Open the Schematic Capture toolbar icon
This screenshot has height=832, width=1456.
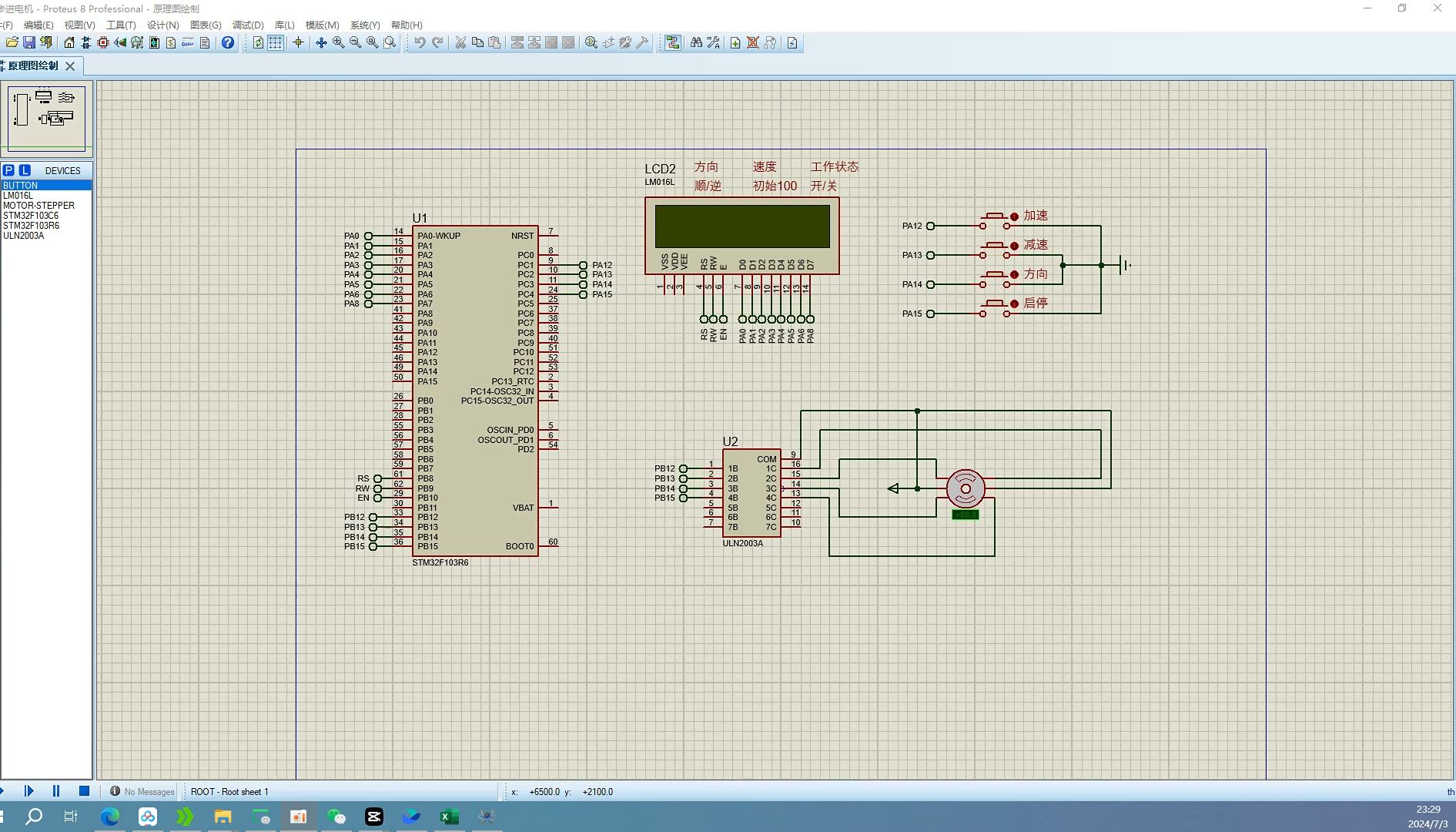click(x=86, y=42)
